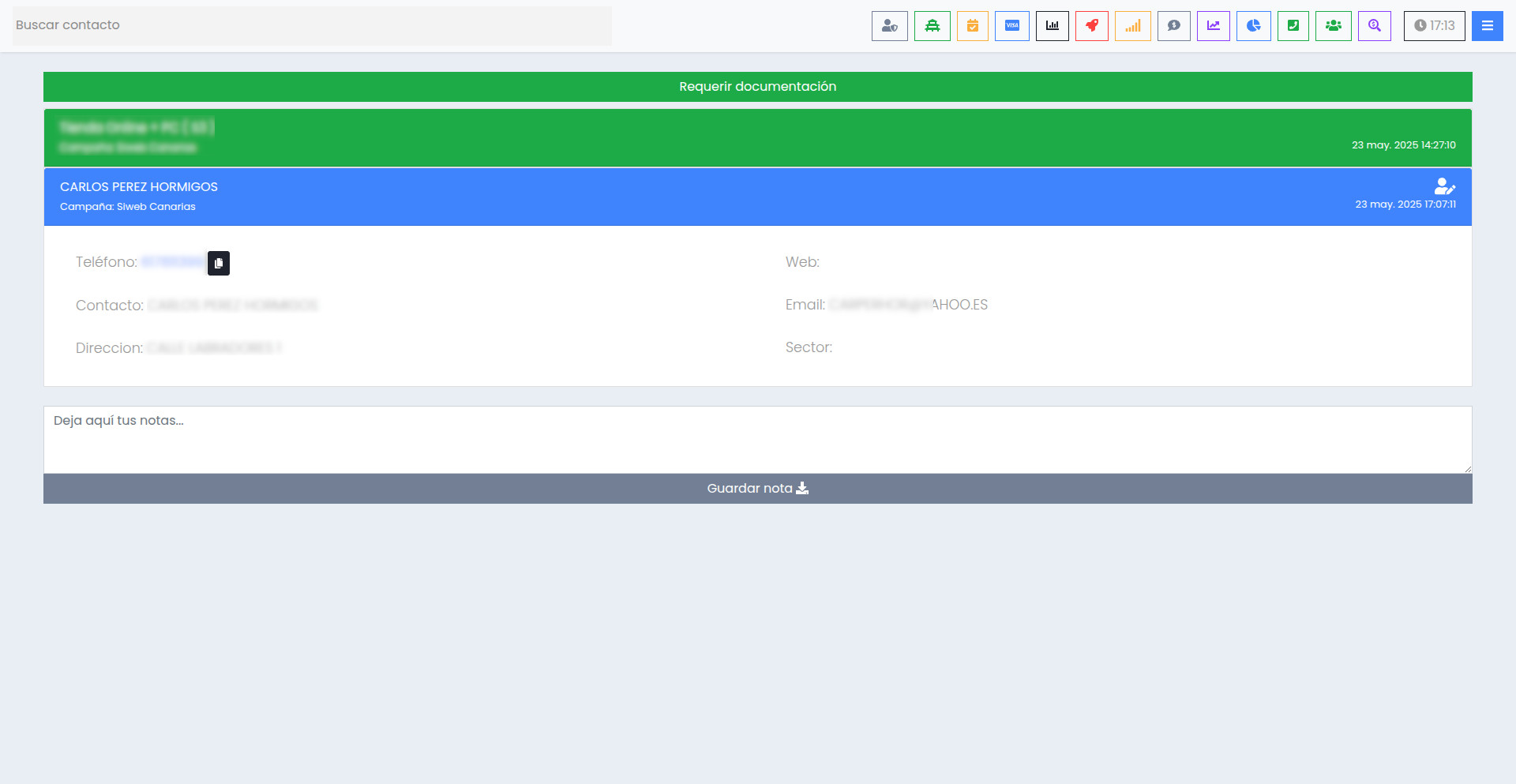Click the blue Visa card icon

tap(1011, 26)
